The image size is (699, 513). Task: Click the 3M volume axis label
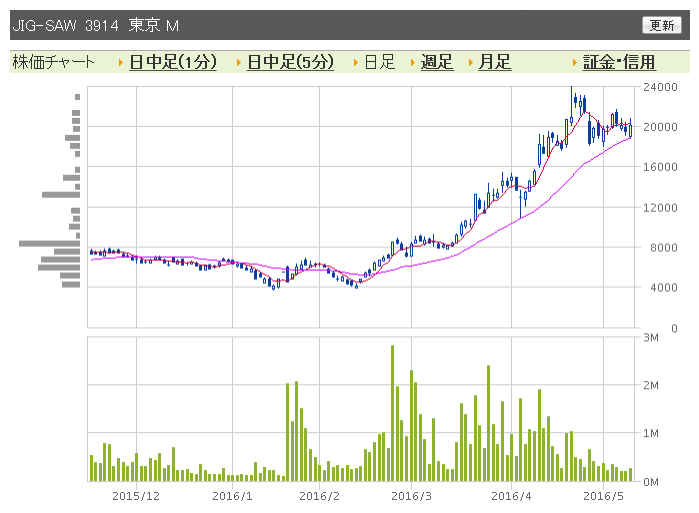coord(651,337)
